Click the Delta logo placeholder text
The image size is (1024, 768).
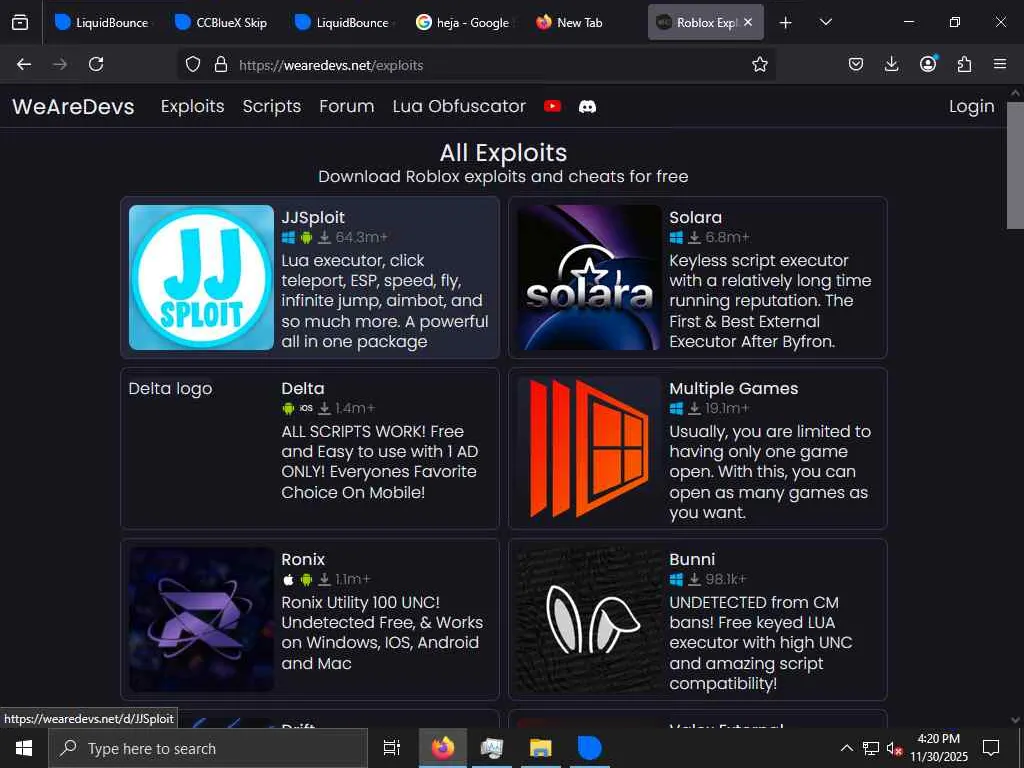[170, 389]
